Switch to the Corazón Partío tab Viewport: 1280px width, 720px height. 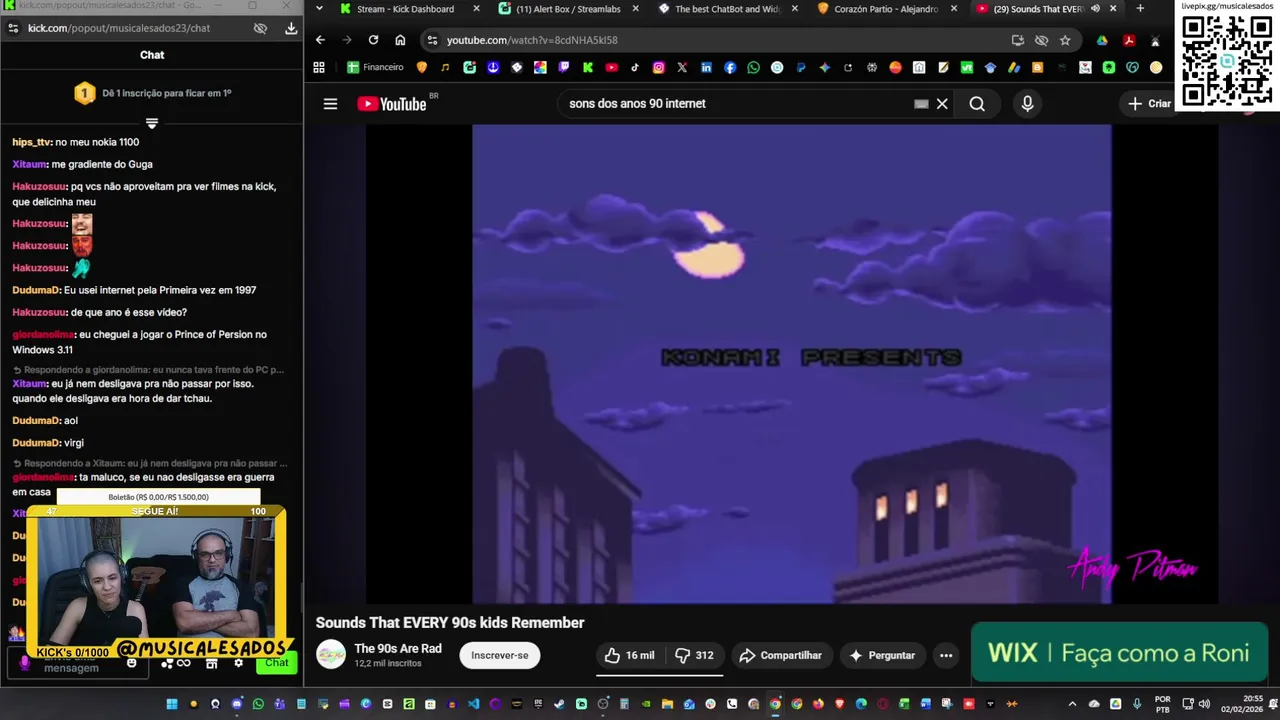click(x=886, y=9)
